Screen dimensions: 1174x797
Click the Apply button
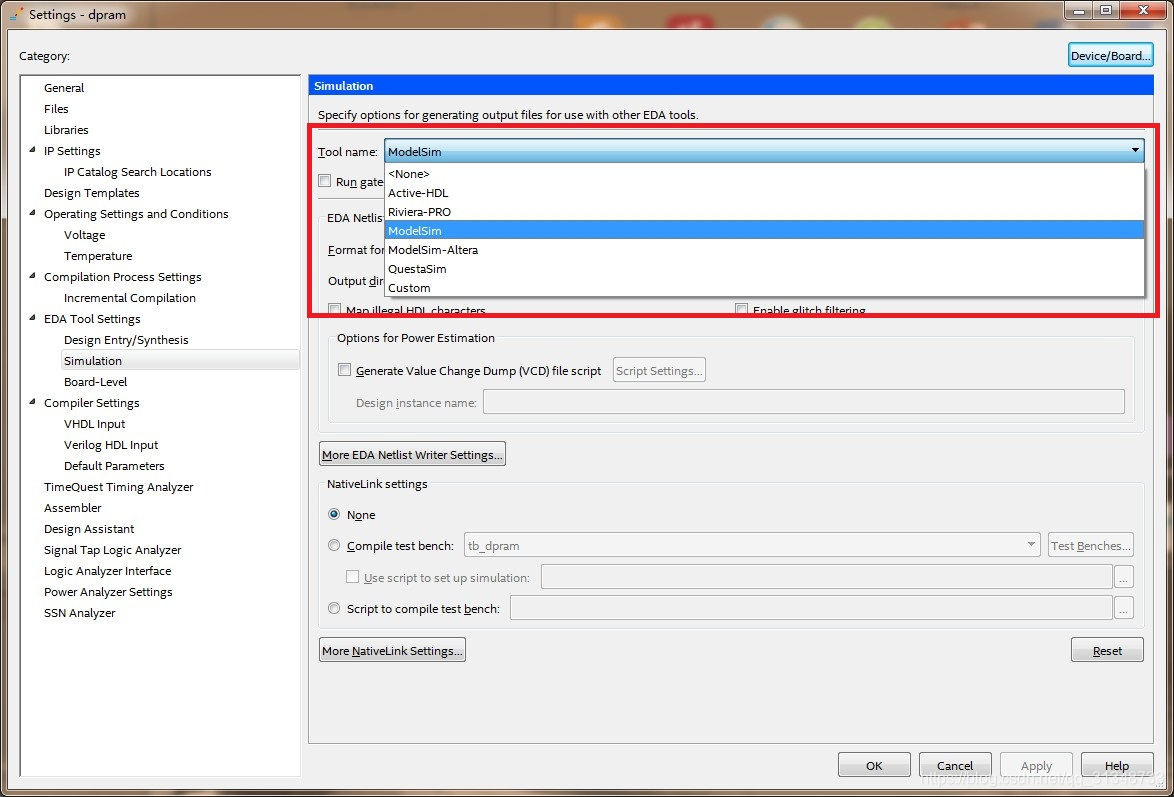pyautogui.click(x=1036, y=766)
